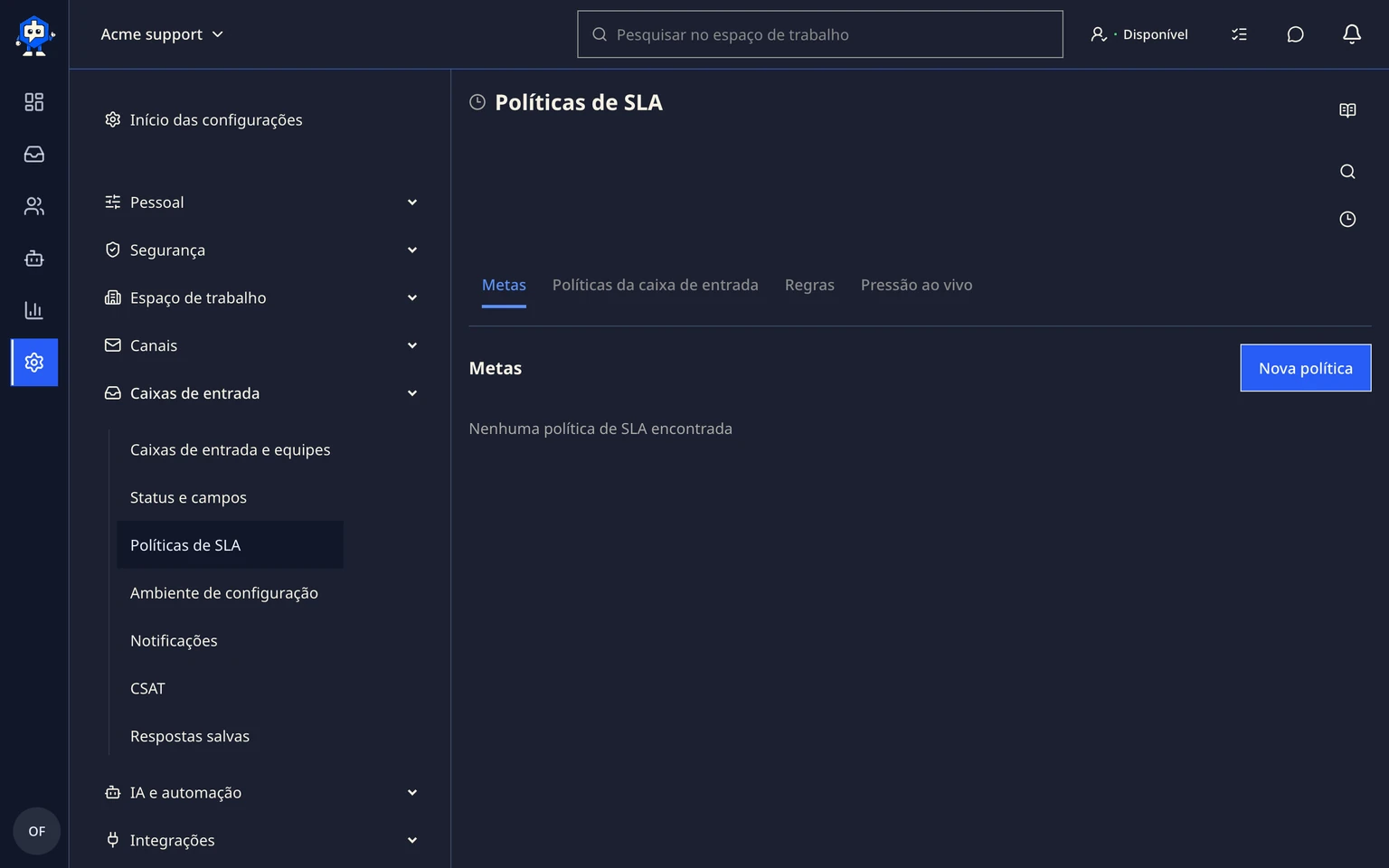This screenshot has width=1389, height=868.
Task: Open the Acme support workspace dropdown
Action: pyautogui.click(x=162, y=34)
